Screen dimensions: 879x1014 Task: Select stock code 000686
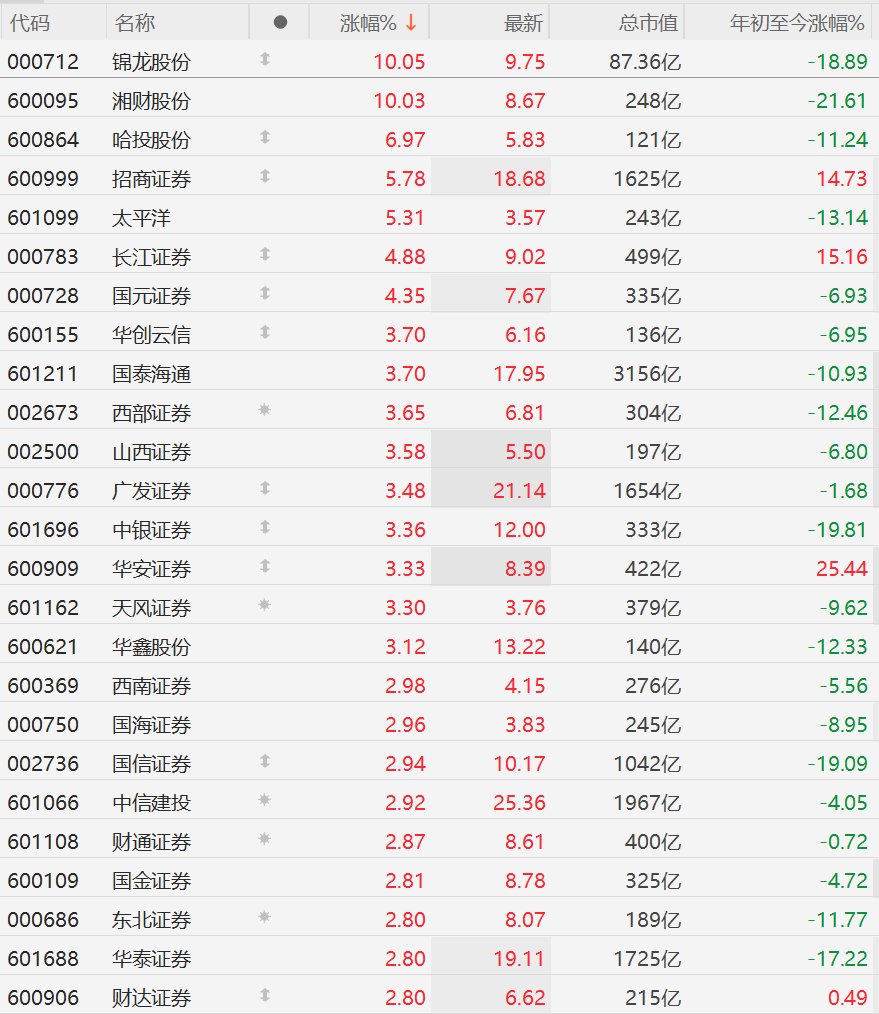click(x=43, y=920)
